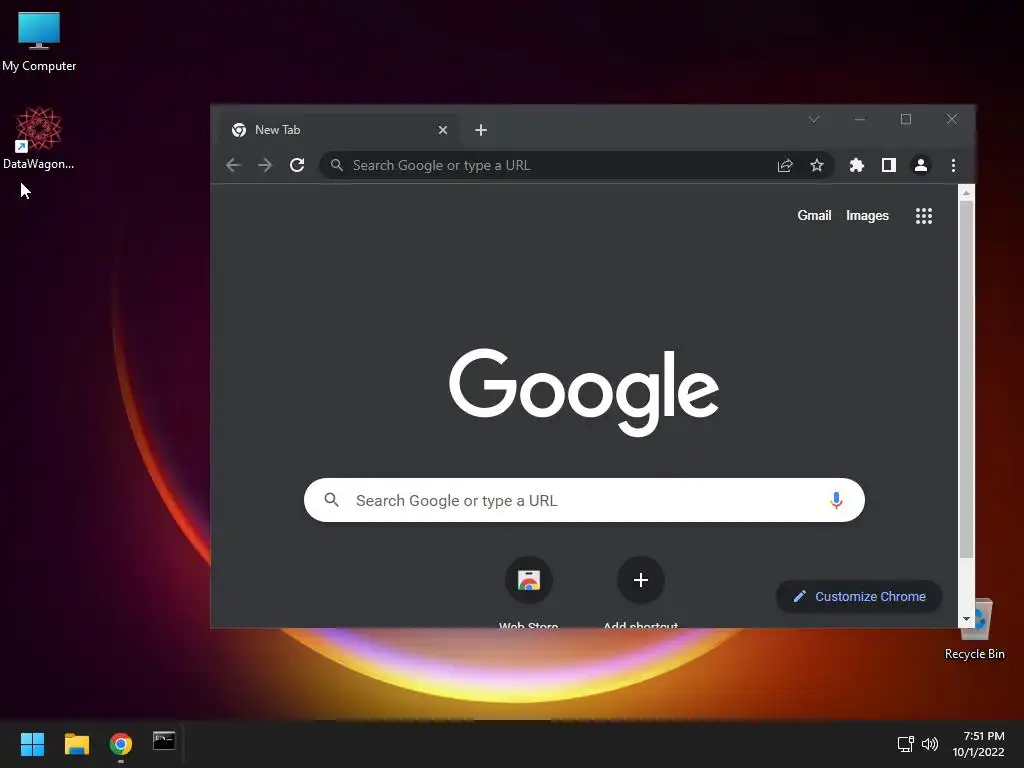Start voice search with microphone icon

[x=836, y=500]
